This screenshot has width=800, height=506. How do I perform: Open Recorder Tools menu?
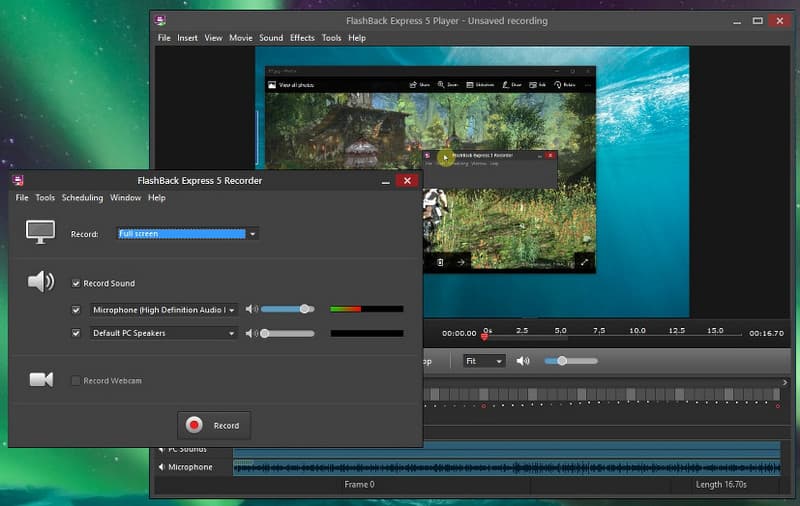pyautogui.click(x=45, y=197)
